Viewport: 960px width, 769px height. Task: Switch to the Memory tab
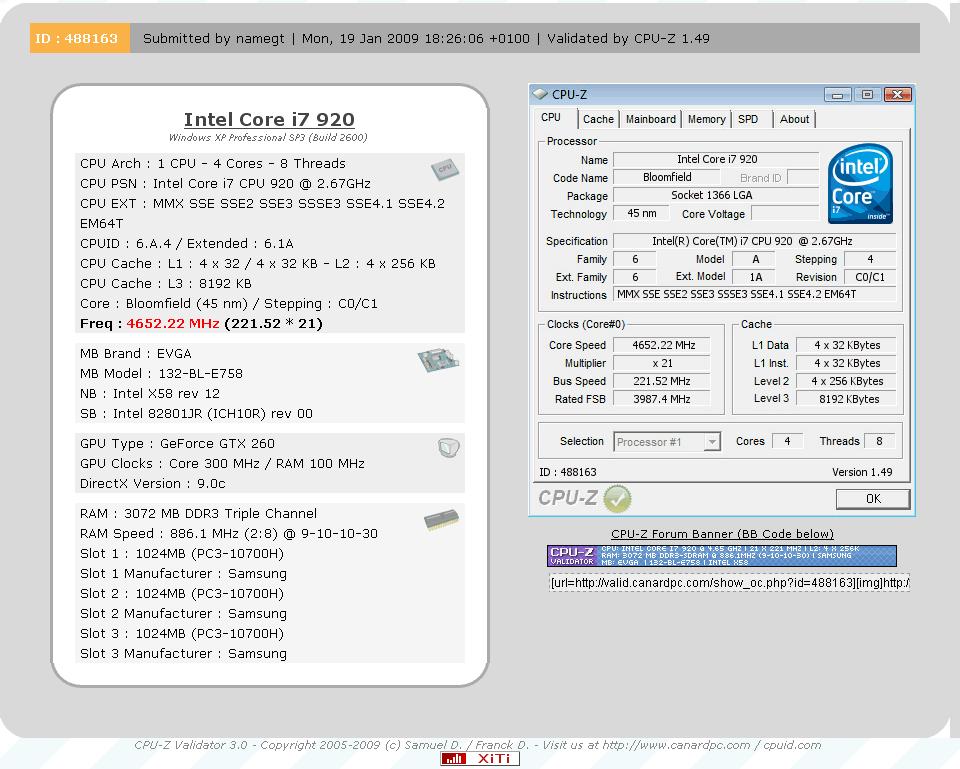(x=706, y=119)
